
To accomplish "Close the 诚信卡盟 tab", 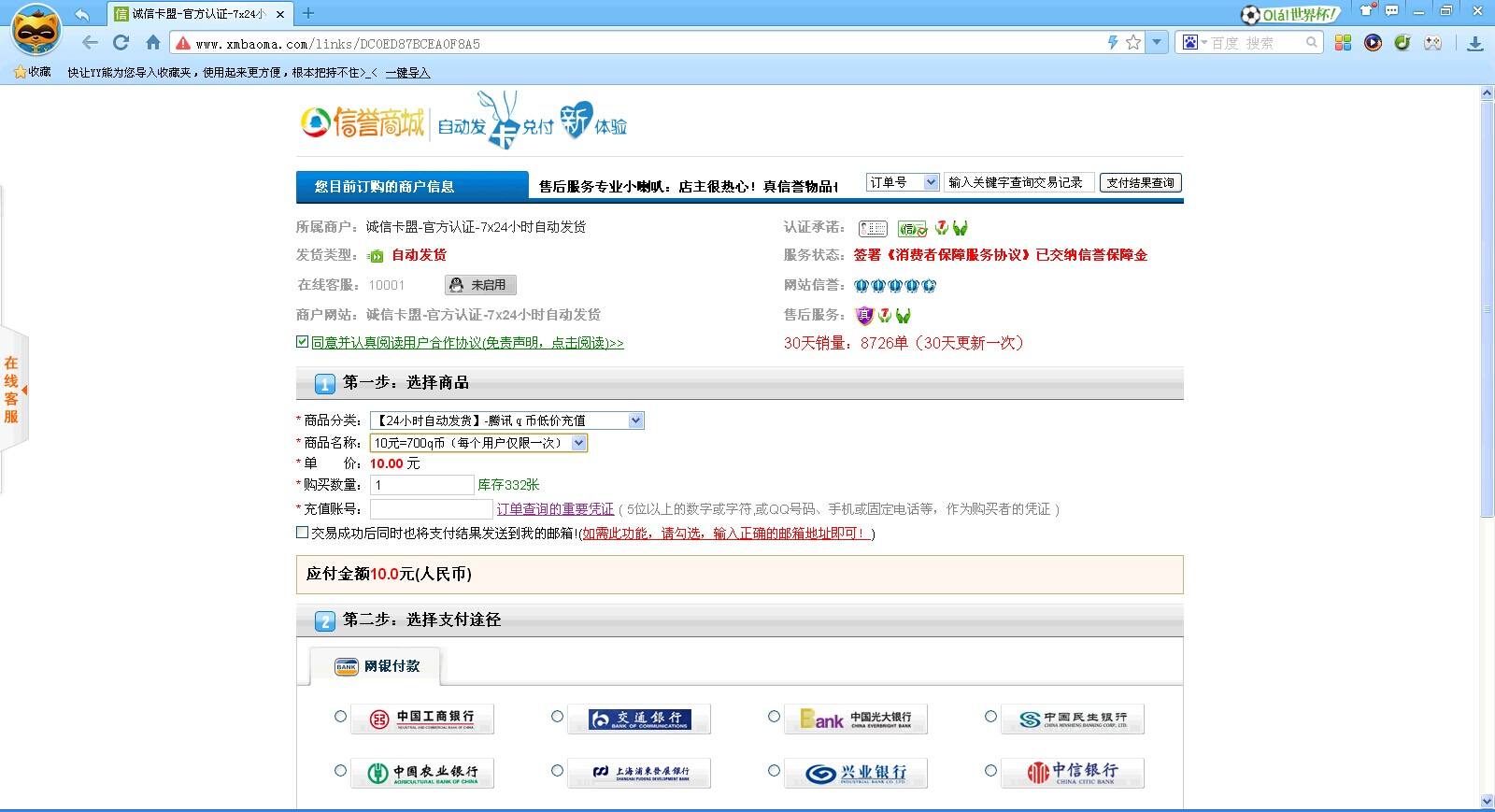I will (x=280, y=14).
